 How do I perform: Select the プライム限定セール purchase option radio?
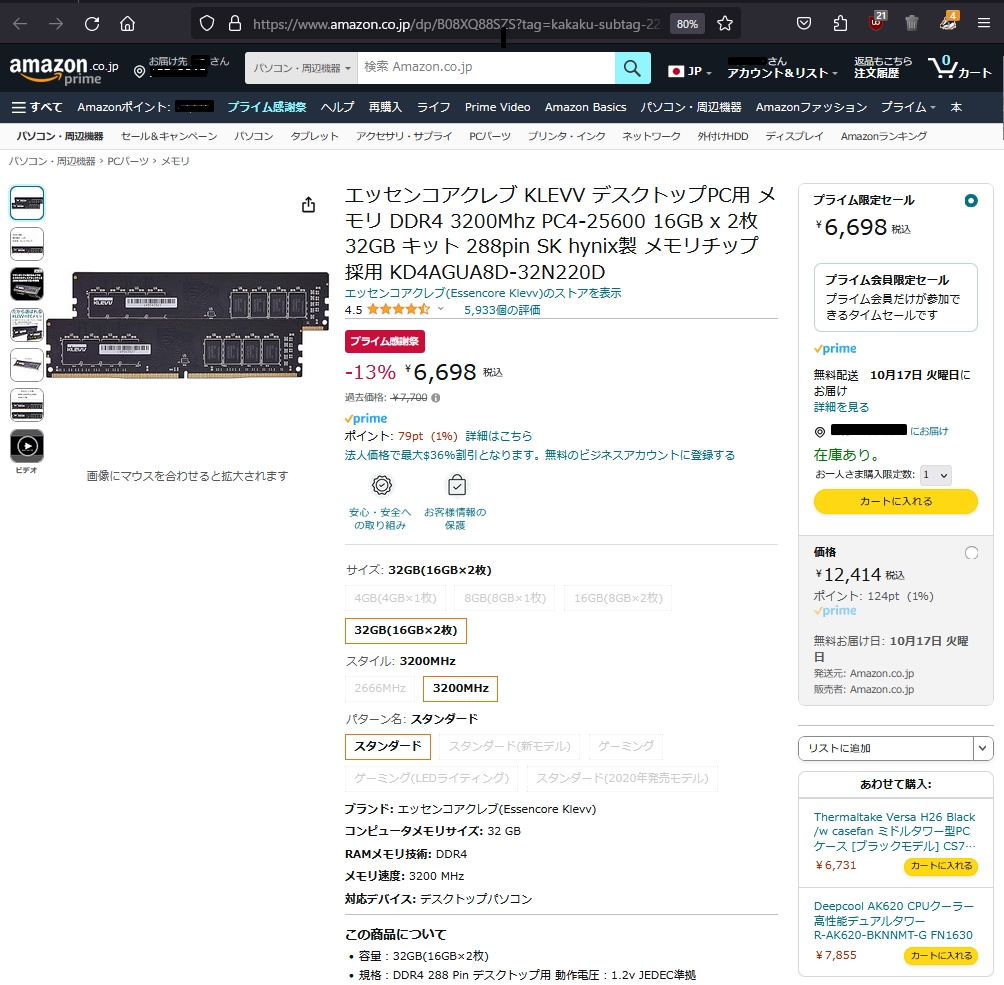970,200
